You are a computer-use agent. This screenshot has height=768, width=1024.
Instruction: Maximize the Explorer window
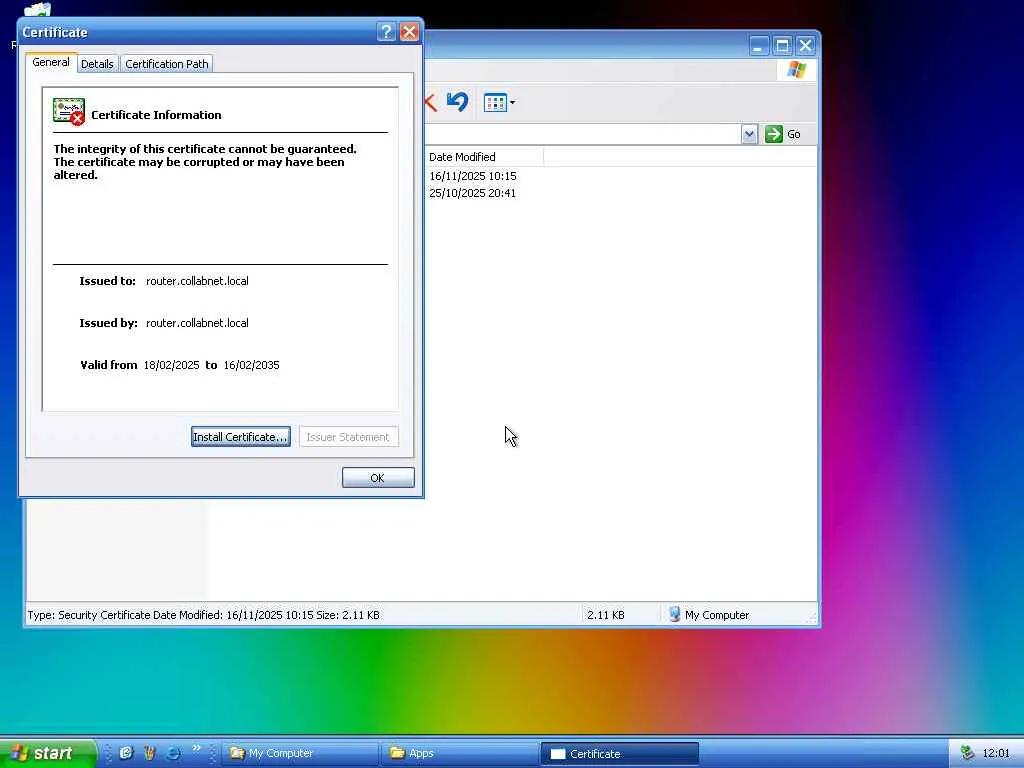click(x=782, y=46)
